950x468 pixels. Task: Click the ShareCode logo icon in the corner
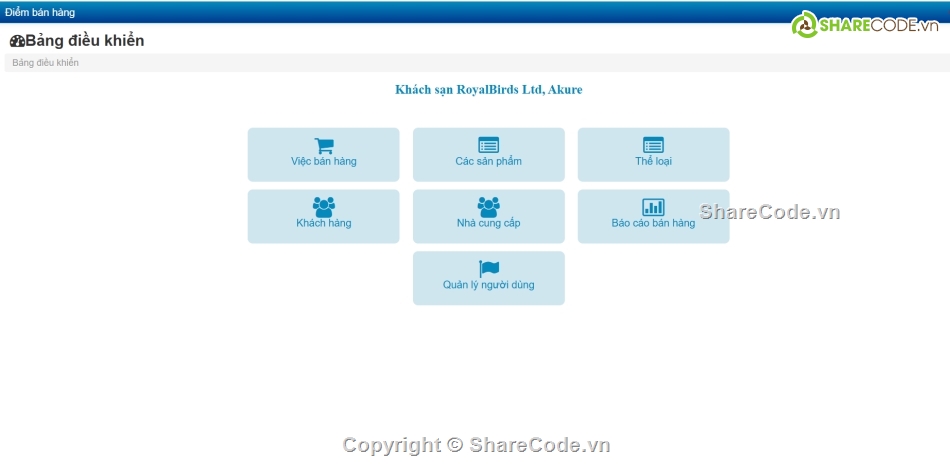coord(804,26)
